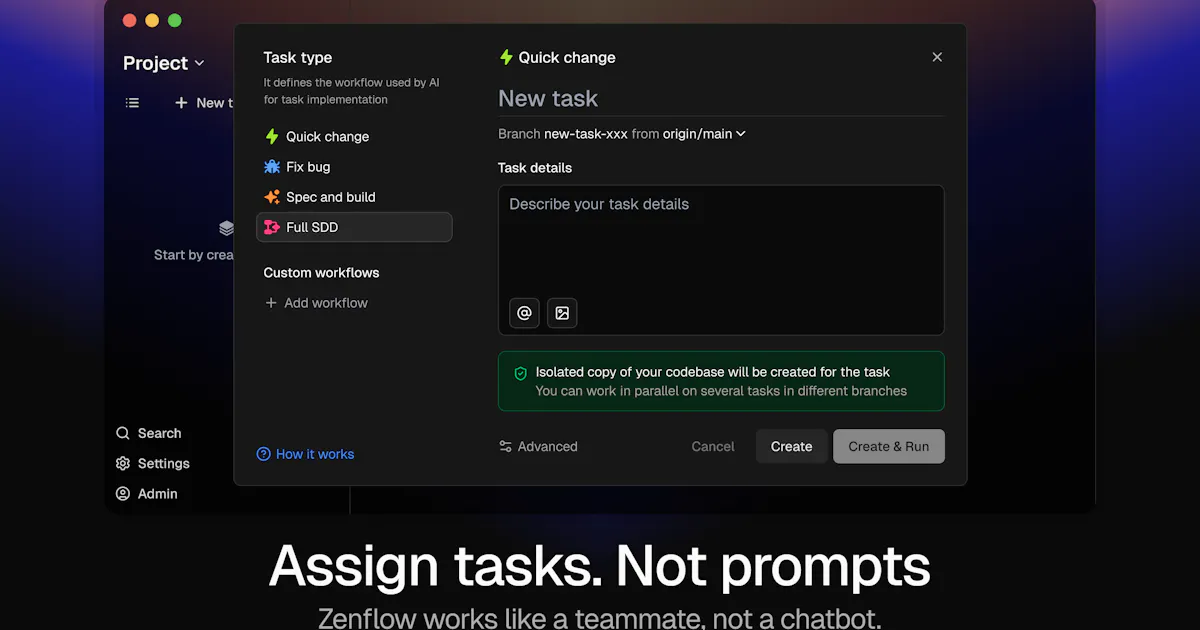Click the 'Custom workflows' heading
The image size is (1200, 630).
(321, 272)
